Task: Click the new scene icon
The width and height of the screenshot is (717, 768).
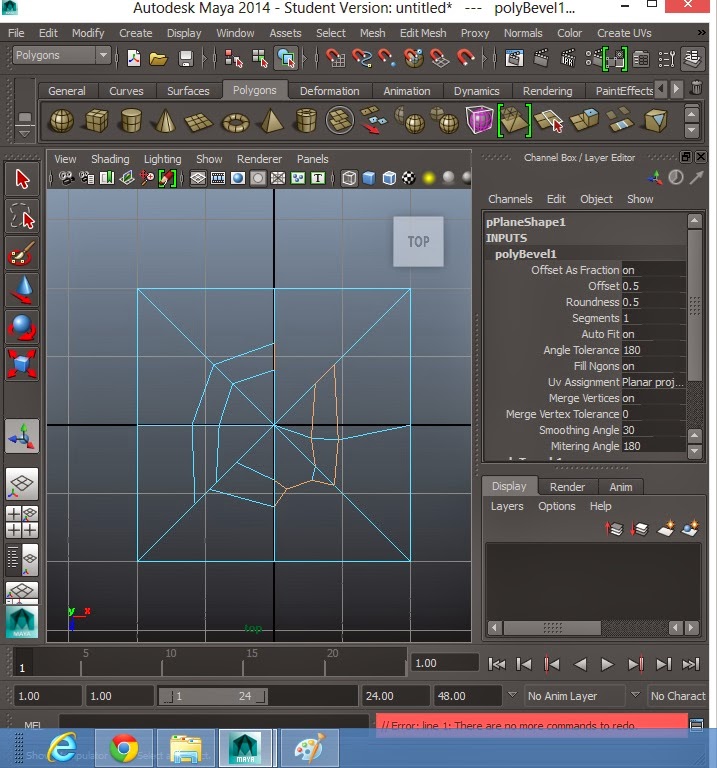Action: point(134,58)
